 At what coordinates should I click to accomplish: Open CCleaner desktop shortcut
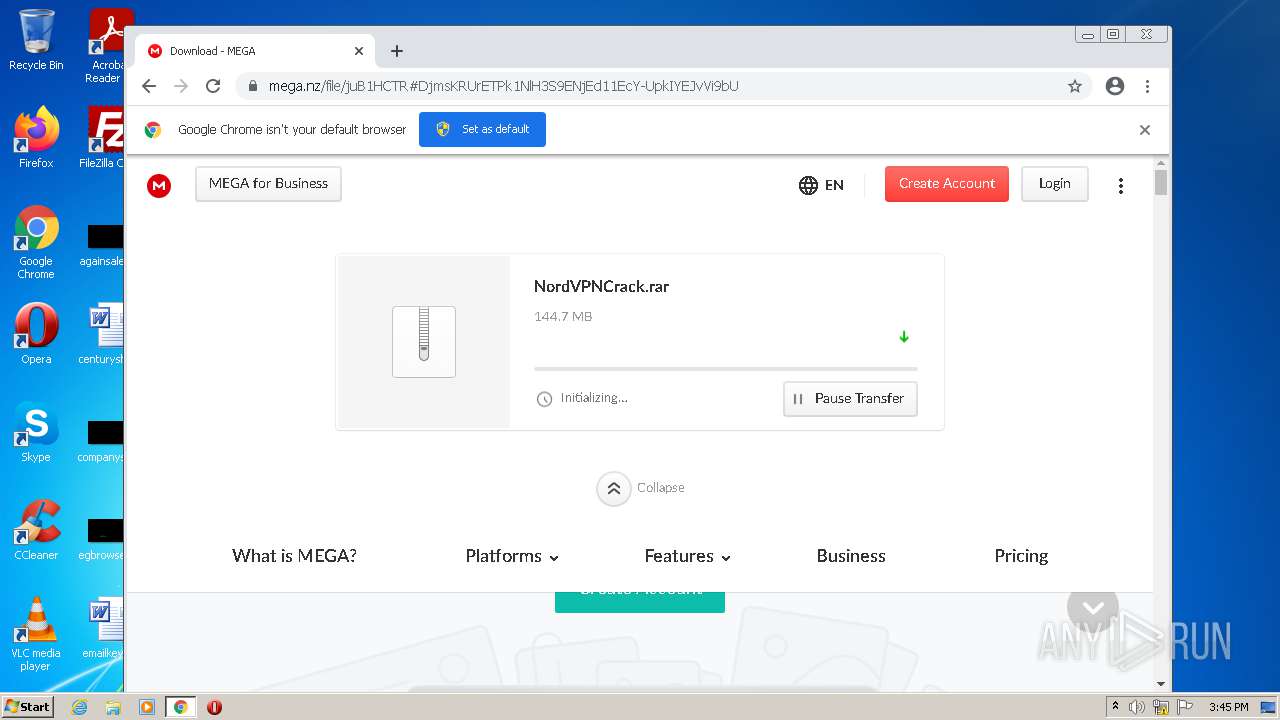[x=36, y=530]
